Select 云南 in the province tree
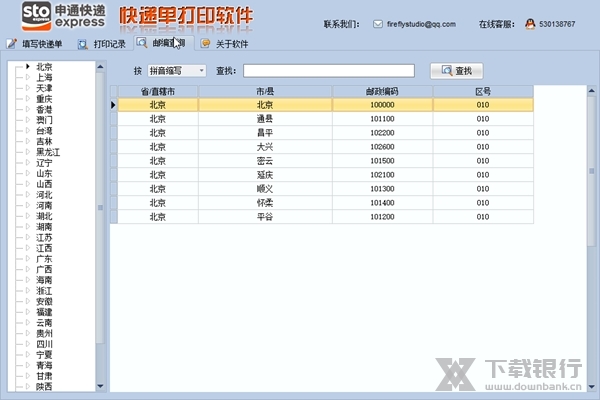 44,323
